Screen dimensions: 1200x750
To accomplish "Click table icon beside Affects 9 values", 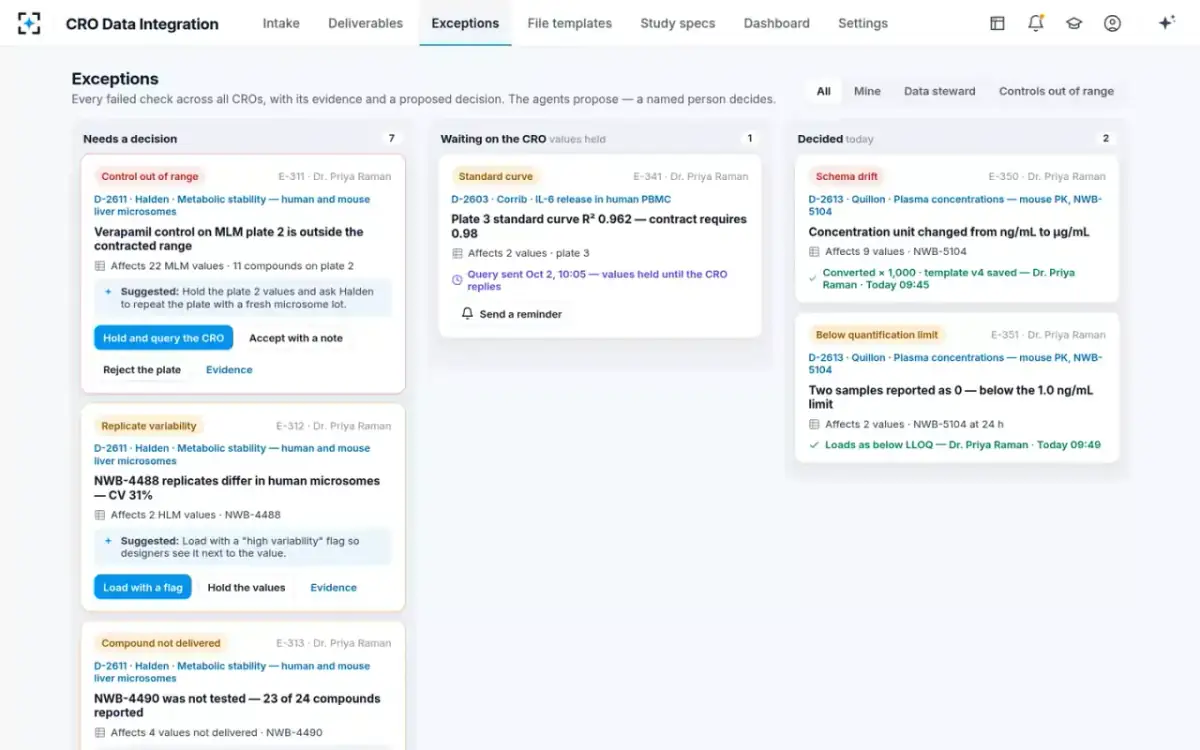I will click(x=814, y=252).
